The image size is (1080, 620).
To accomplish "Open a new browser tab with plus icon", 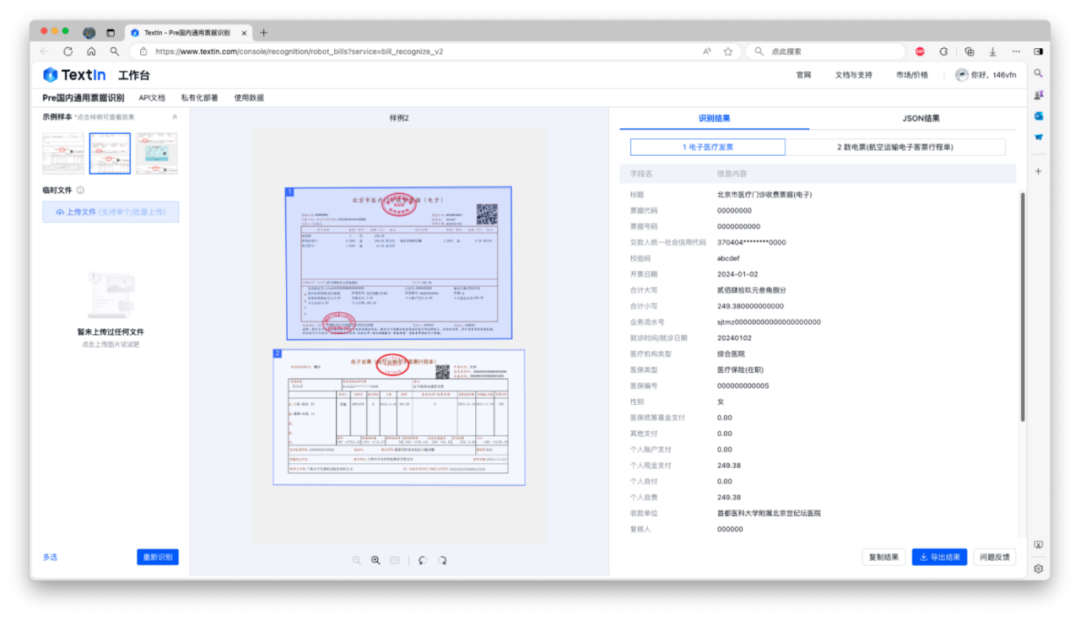I will click(264, 32).
